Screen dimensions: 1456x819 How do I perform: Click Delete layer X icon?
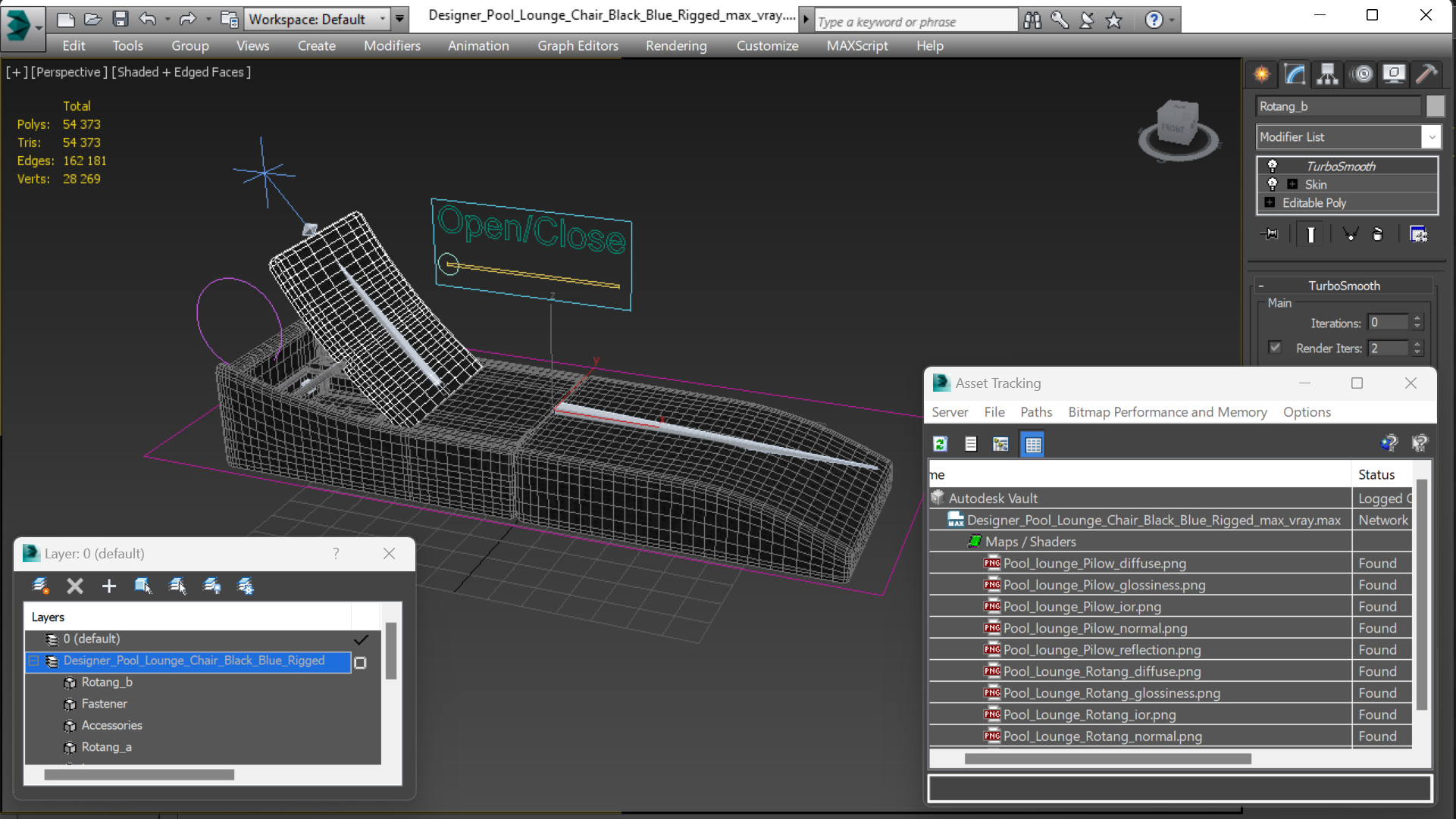(x=74, y=586)
